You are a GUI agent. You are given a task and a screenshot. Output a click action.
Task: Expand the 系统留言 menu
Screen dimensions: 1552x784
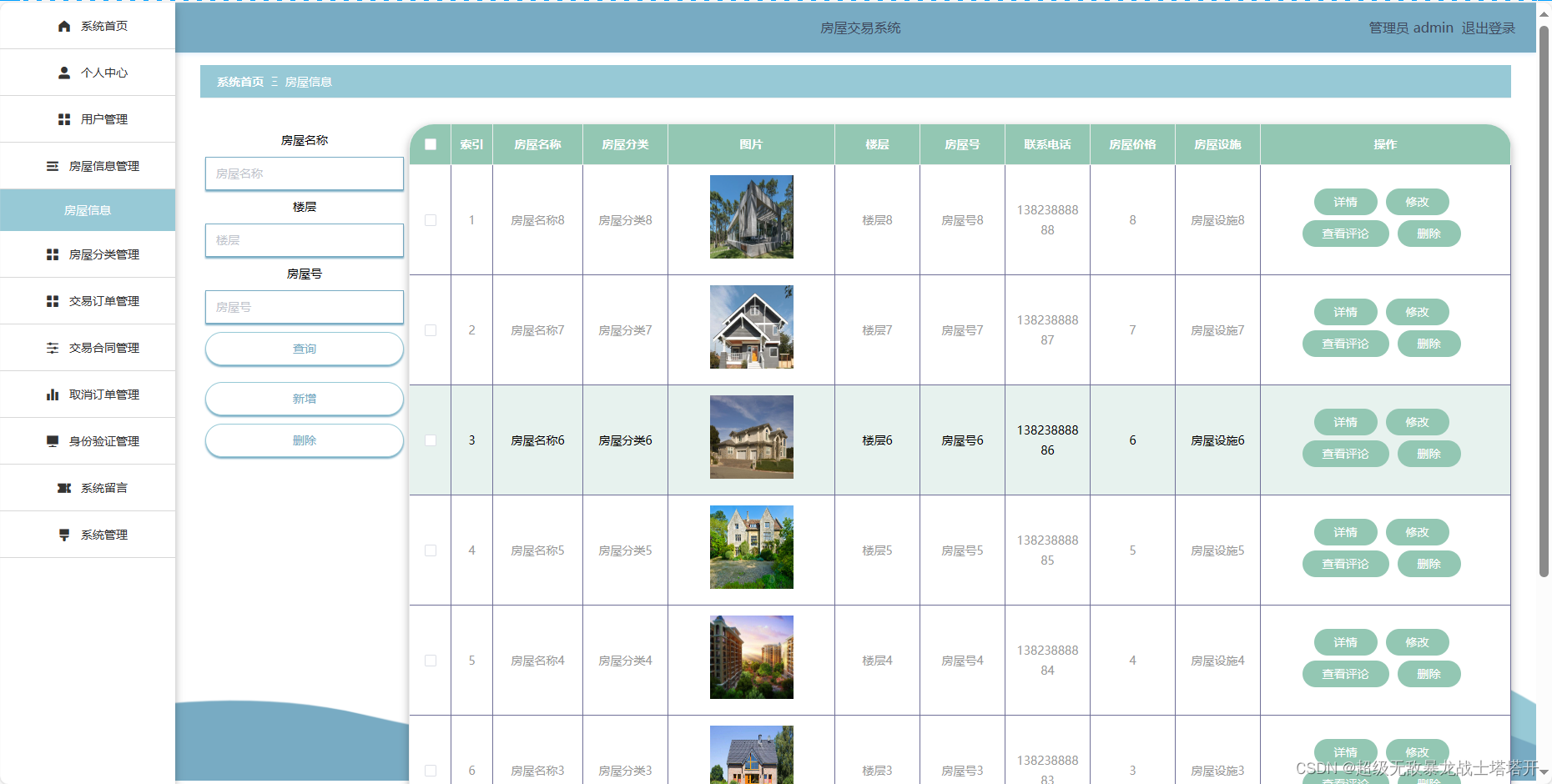tap(88, 488)
